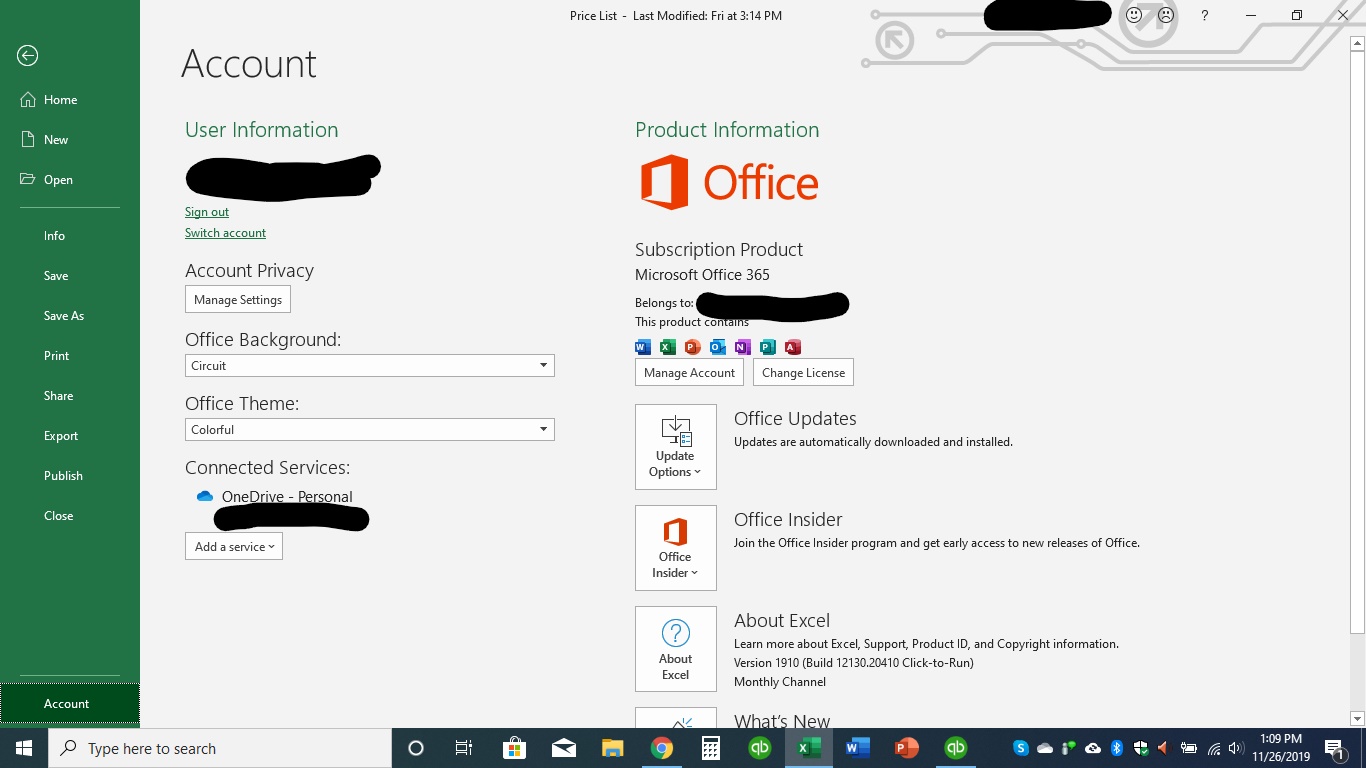Click the Office logo in Product Information

728,182
